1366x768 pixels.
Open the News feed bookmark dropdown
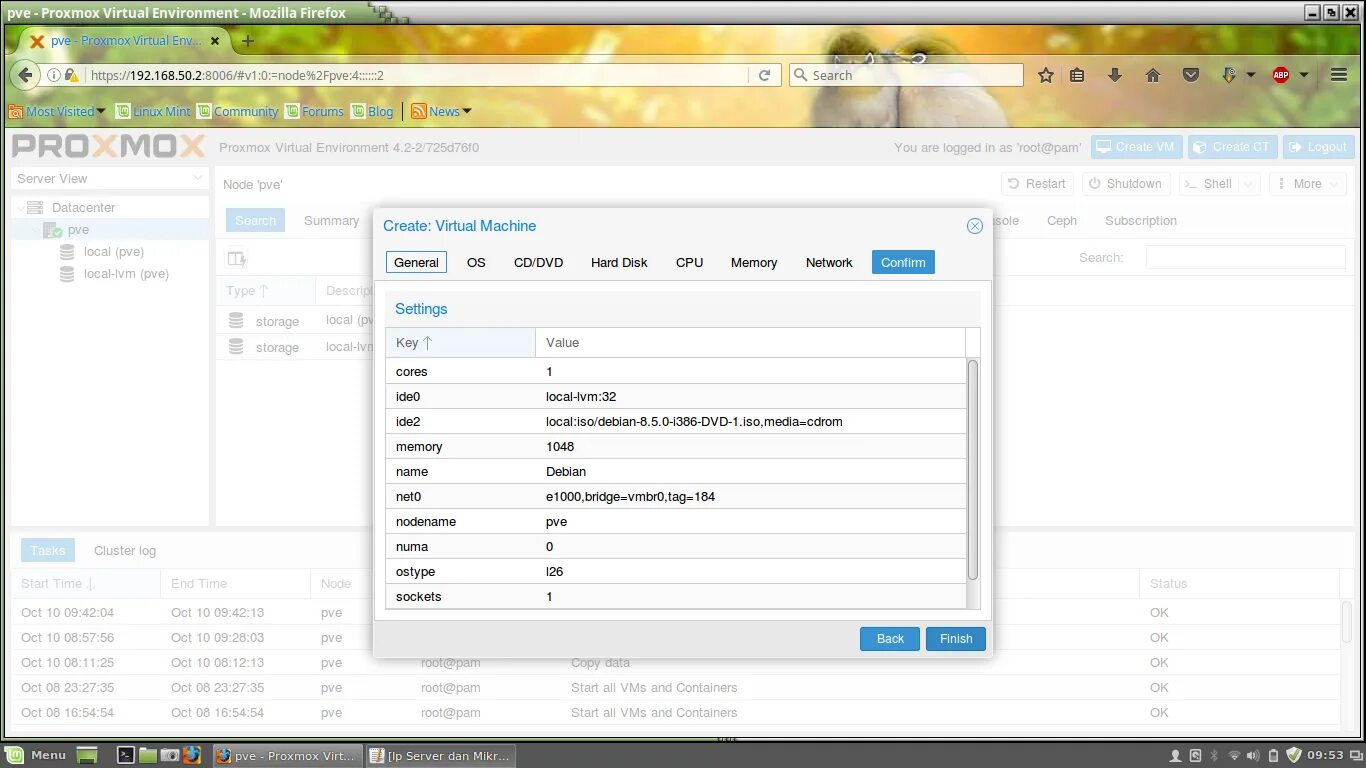tap(441, 111)
